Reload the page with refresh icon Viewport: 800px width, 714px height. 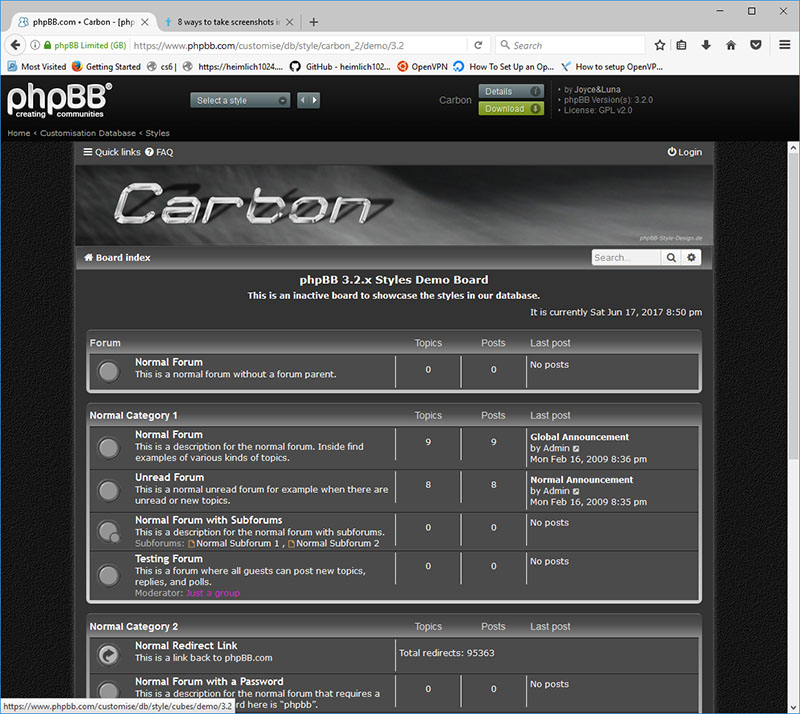point(478,45)
